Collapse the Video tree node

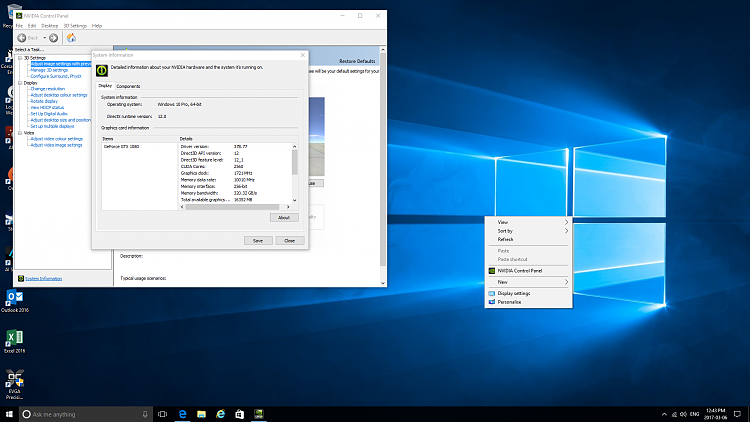[20, 133]
